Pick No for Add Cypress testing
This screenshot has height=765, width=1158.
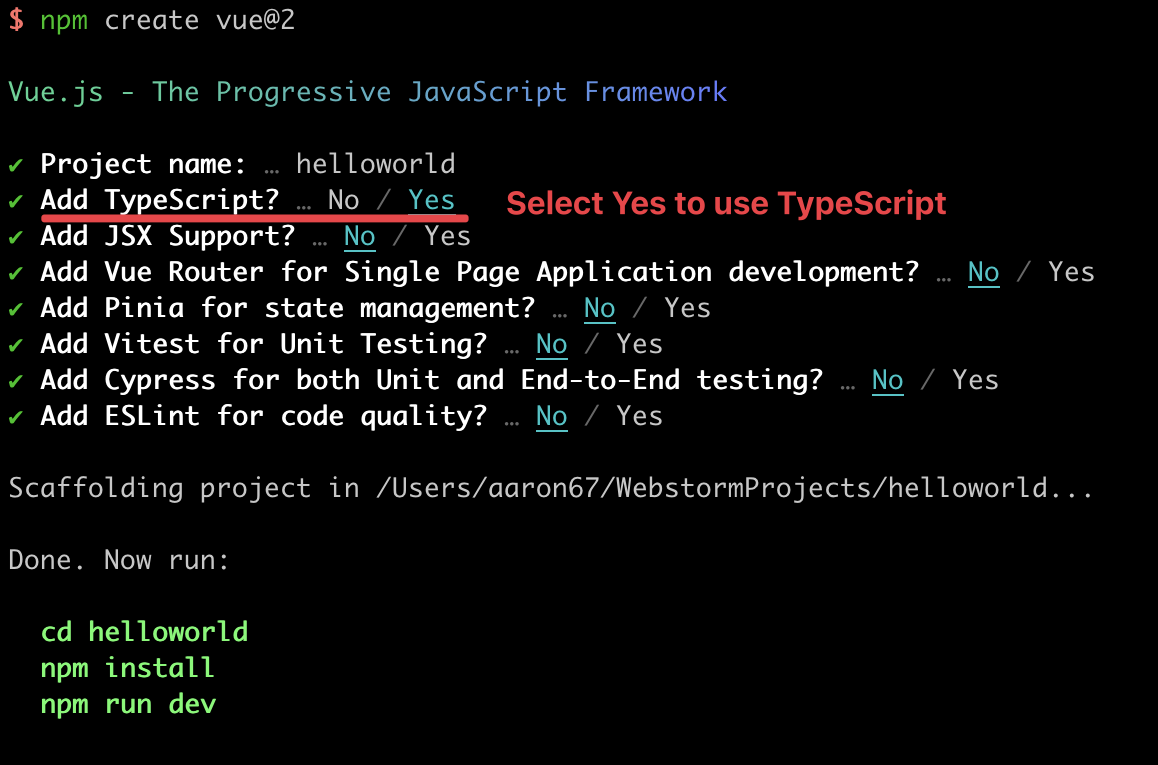[887, 380]
